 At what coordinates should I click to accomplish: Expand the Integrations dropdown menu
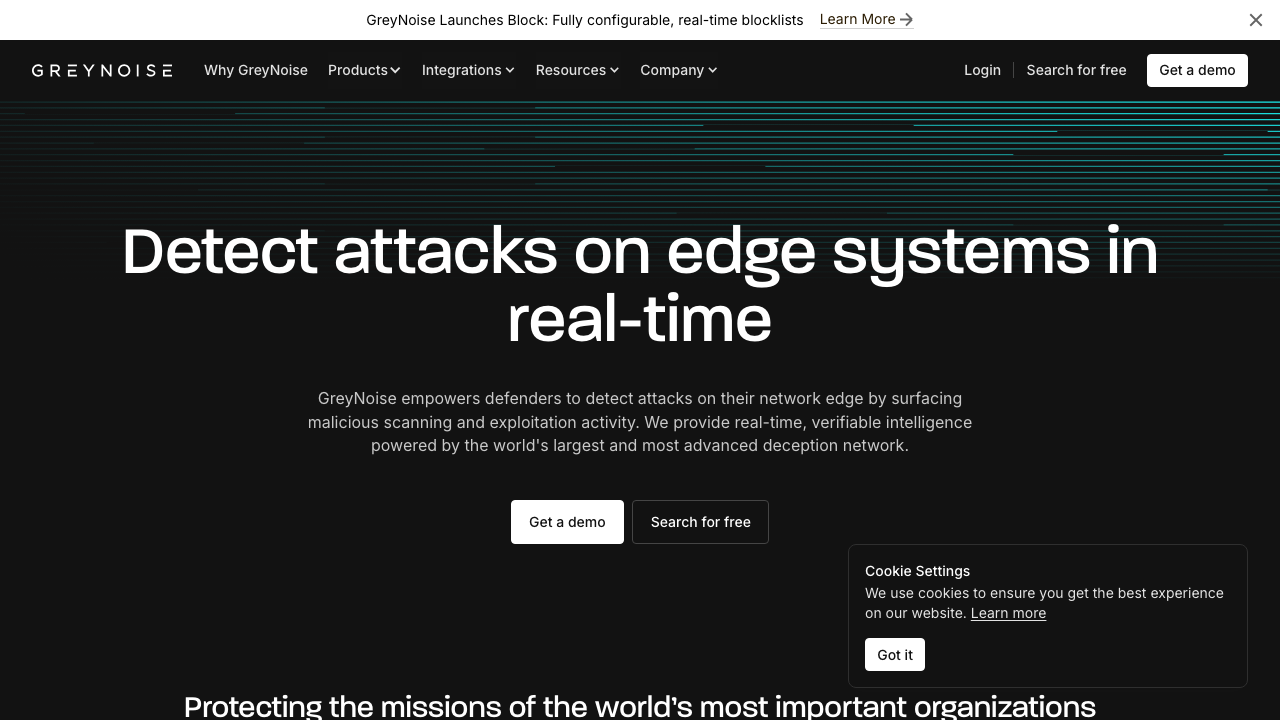[x=468, y=70]
